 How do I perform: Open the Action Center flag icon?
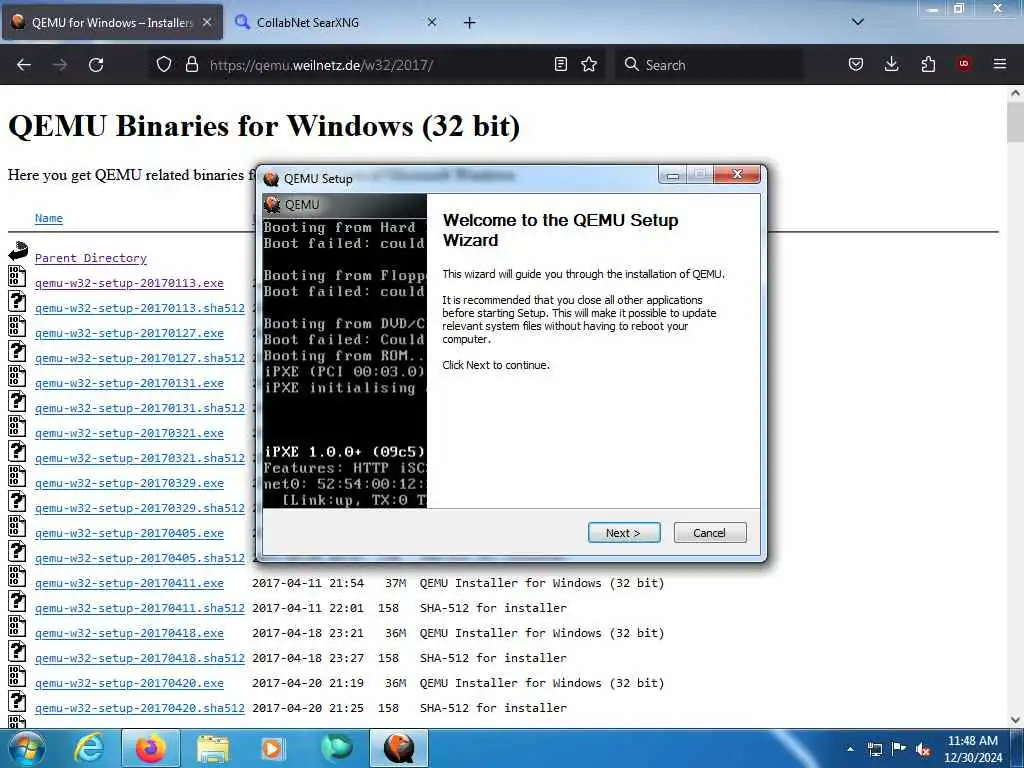899,749
